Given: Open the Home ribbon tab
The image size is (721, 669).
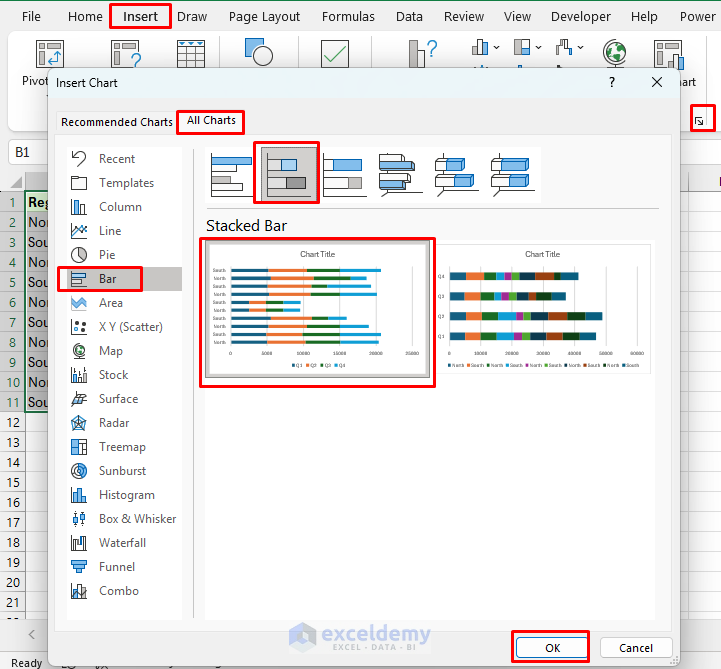Looking at the screenshot, I should (x=85, y=17).
